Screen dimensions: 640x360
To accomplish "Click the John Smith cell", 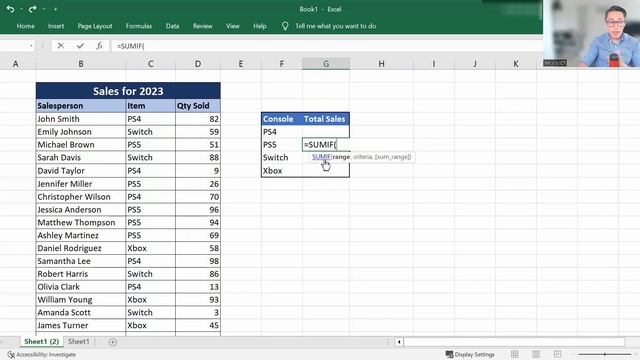I will [81, 119].
